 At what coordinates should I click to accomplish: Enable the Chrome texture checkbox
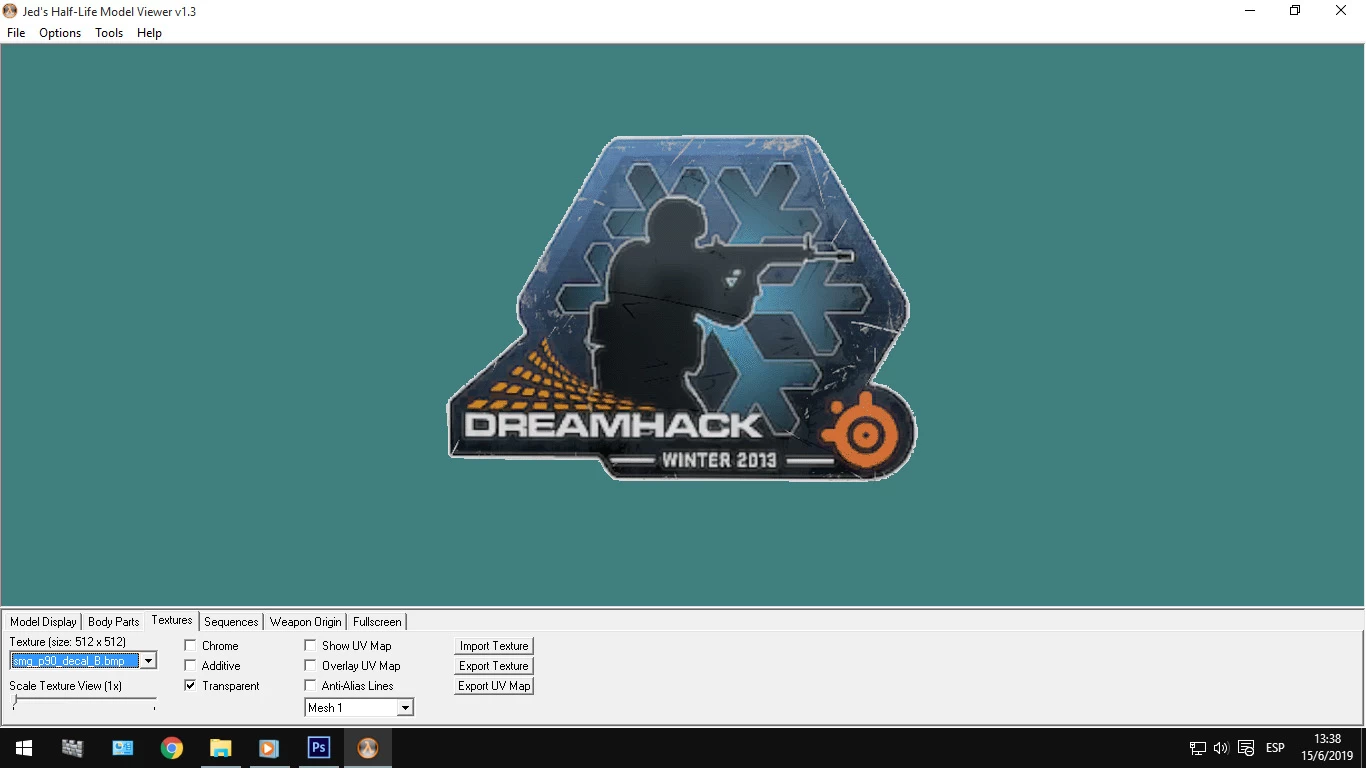(190, 646)
